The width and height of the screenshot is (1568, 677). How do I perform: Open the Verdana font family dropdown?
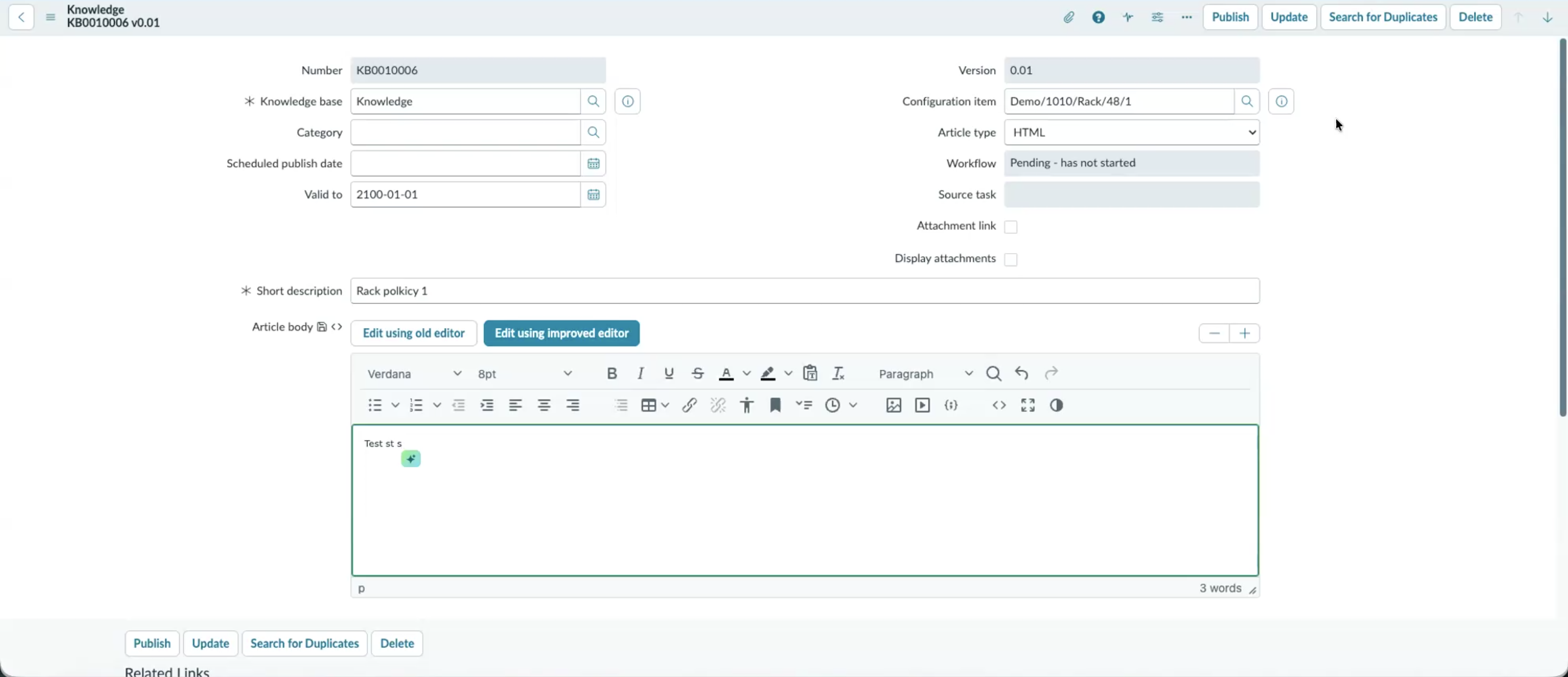point(414,373)
